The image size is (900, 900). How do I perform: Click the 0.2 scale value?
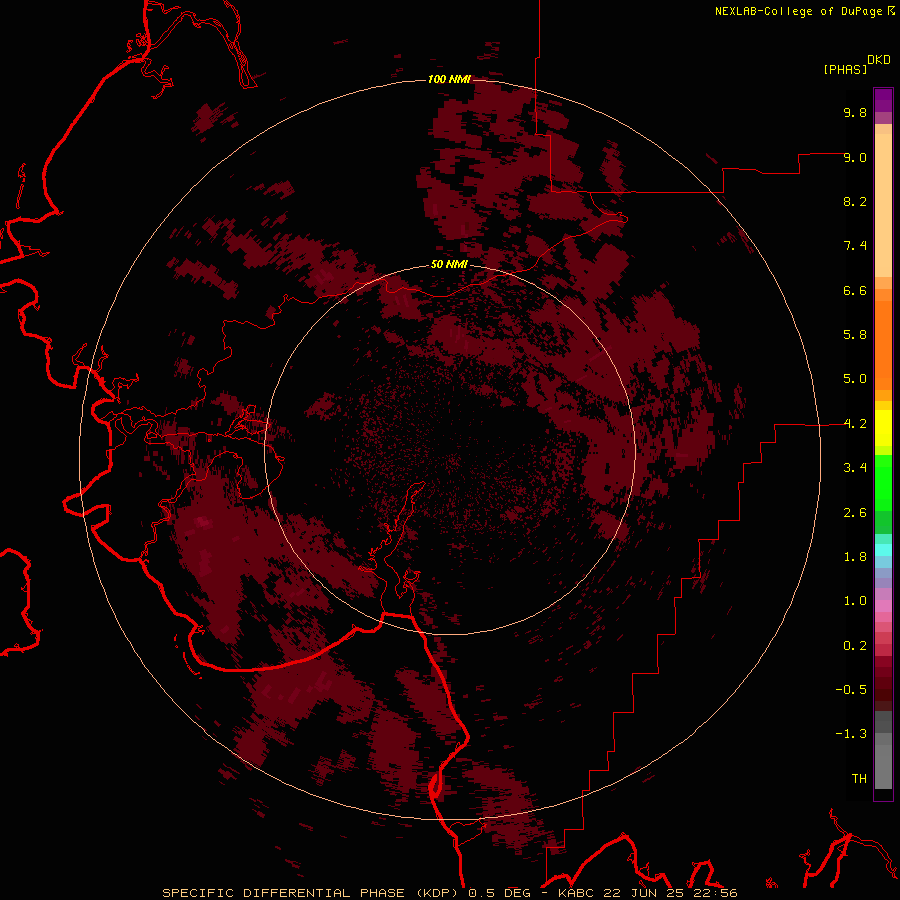(x=855, y=646)
